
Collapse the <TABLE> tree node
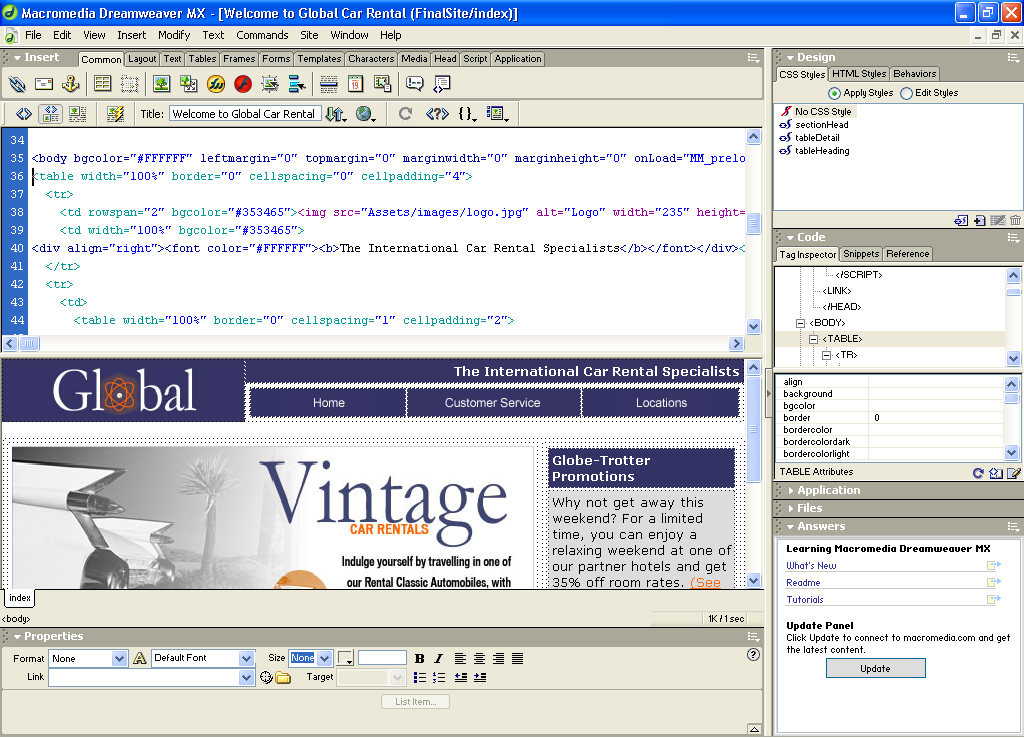click(x=813, y=339)
